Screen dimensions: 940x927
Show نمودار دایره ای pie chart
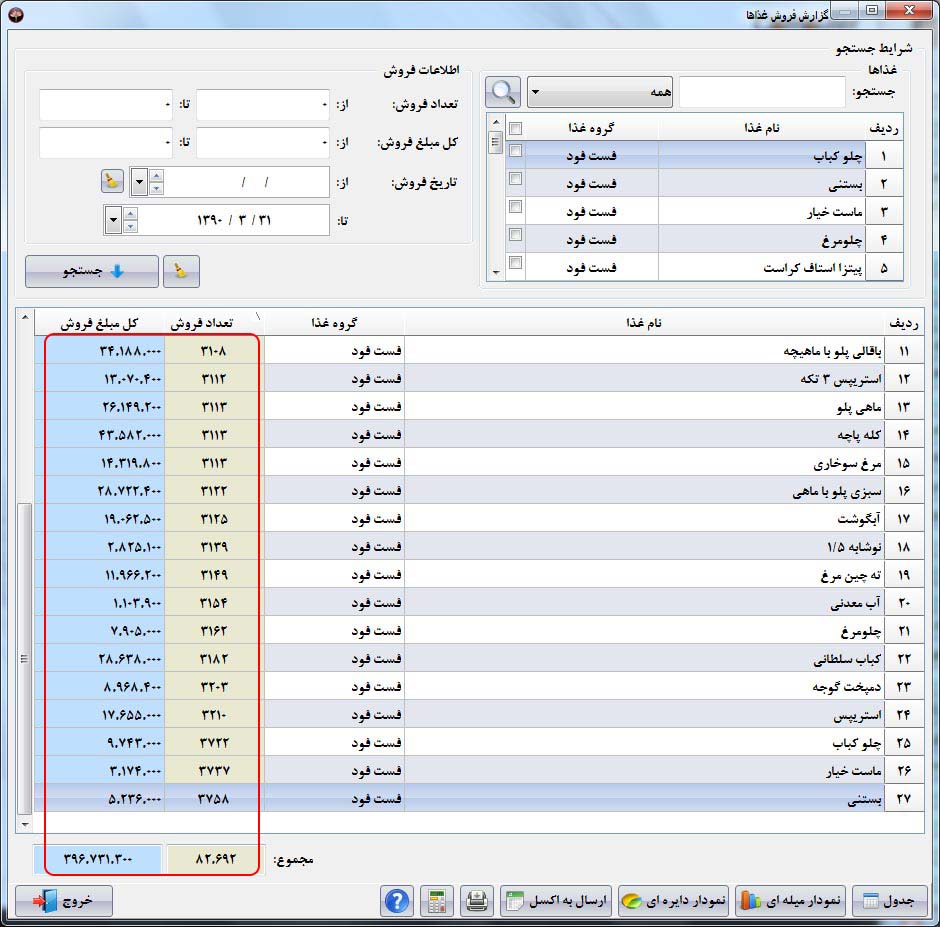click(x=673, y=901)
